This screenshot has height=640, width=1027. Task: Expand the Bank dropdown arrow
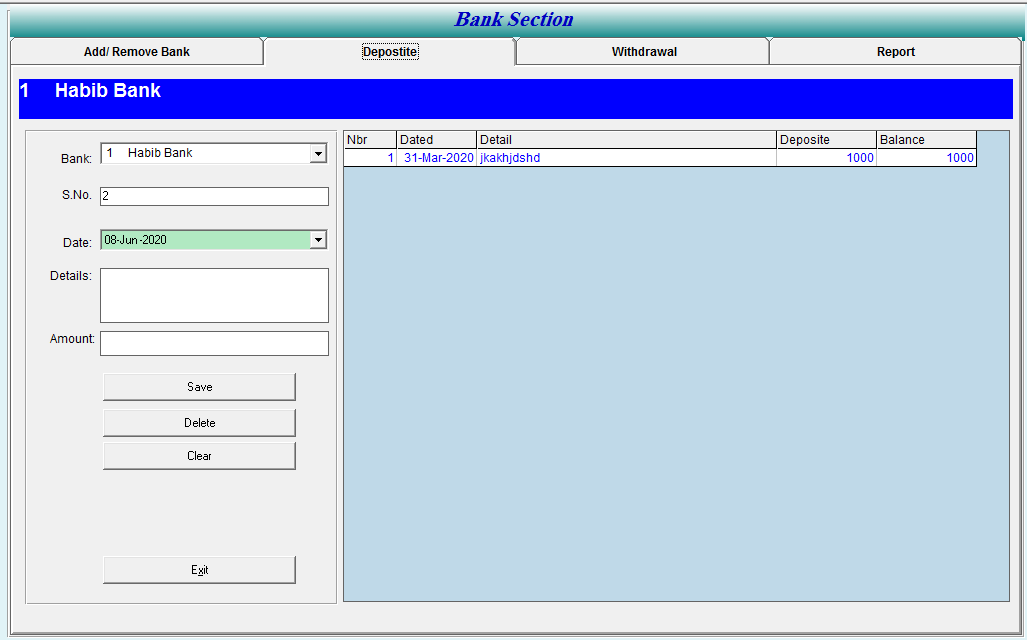click(318, 153)
